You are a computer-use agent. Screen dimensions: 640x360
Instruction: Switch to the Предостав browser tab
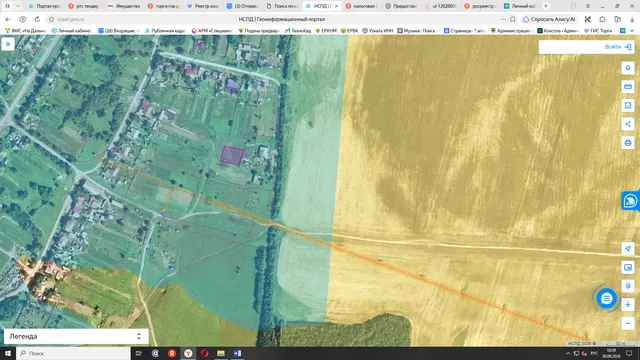[401, 6]
